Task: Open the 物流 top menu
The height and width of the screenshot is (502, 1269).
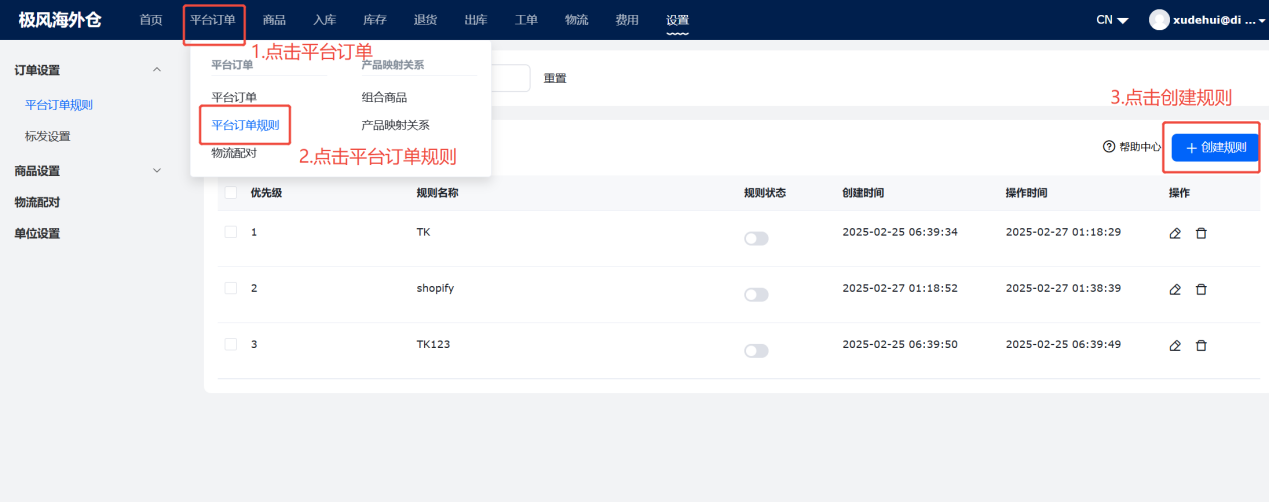Action: click(x=576, y=20)
